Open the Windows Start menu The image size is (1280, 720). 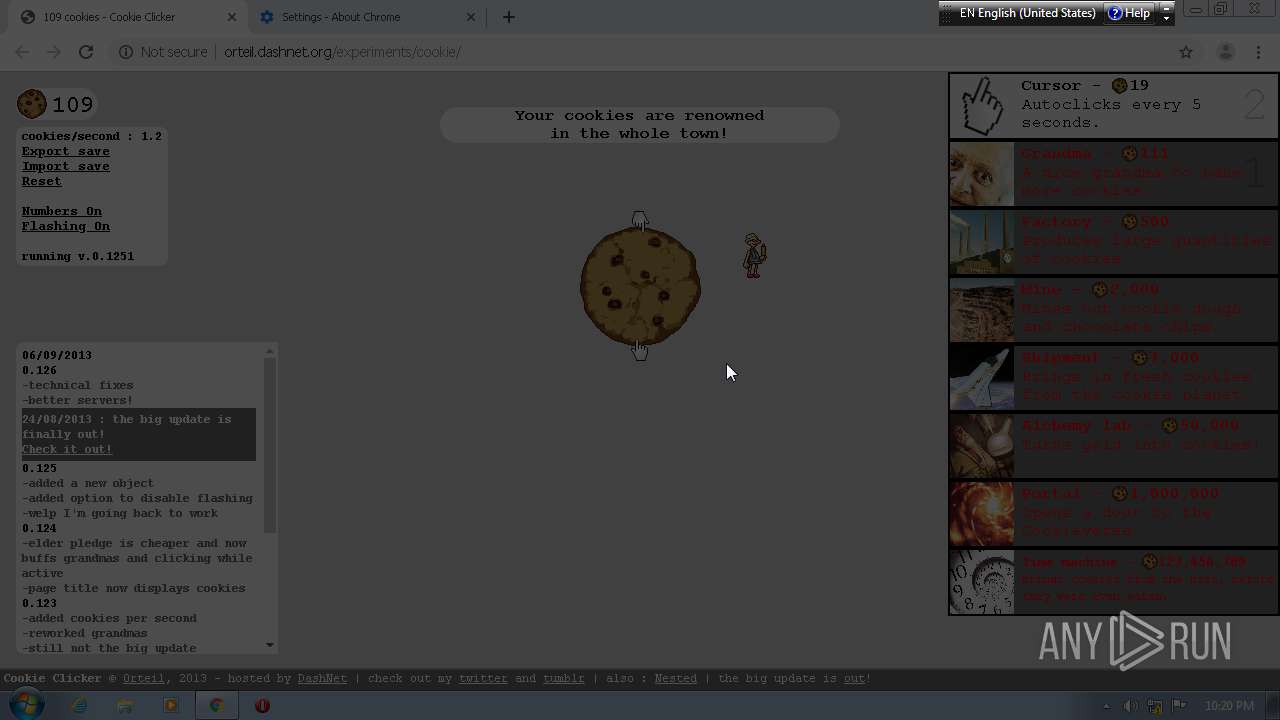click(27, 705)
